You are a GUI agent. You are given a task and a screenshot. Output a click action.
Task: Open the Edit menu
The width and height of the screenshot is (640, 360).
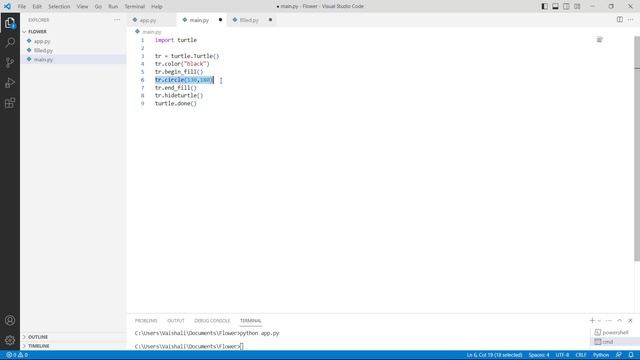click(37, 7)
